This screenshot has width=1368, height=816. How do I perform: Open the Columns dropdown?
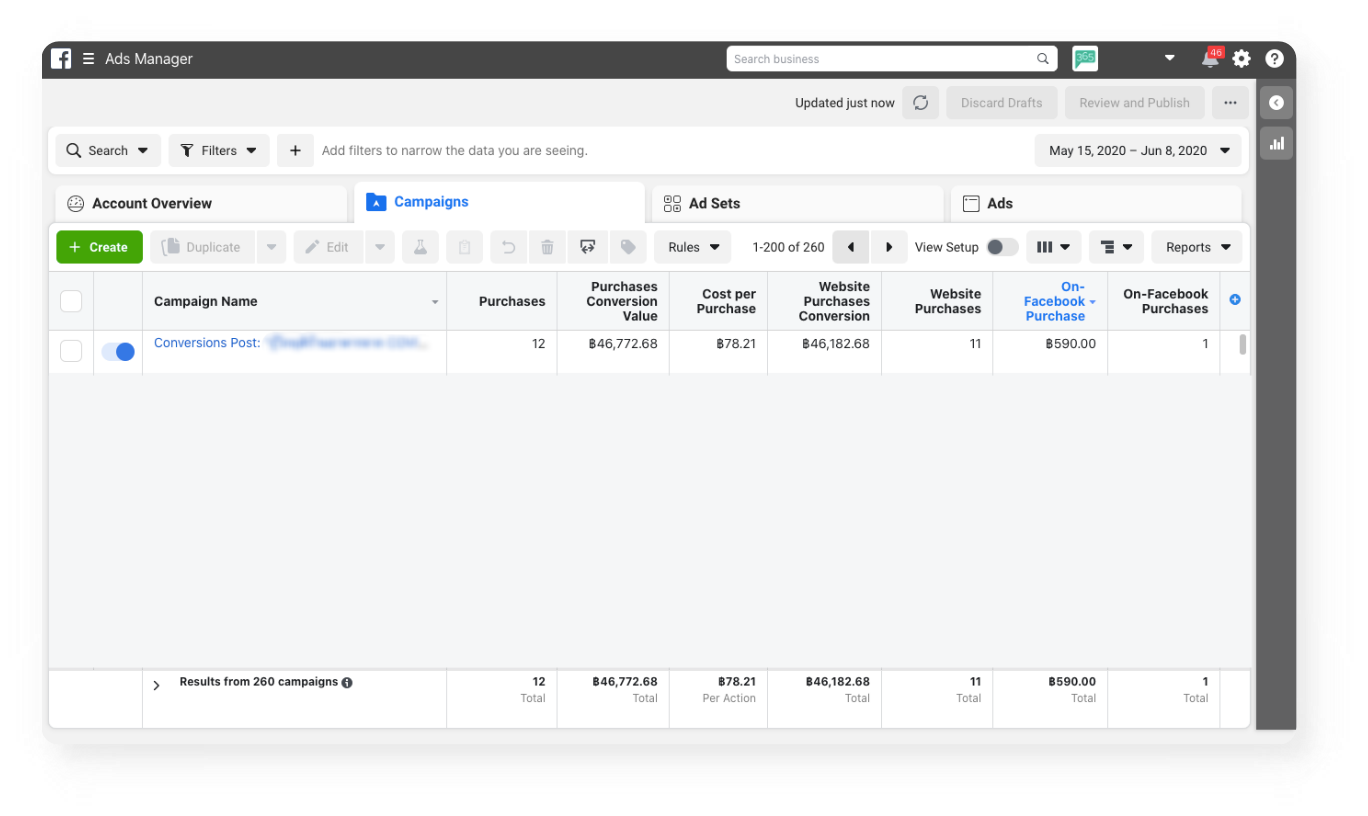point(1053,247)
